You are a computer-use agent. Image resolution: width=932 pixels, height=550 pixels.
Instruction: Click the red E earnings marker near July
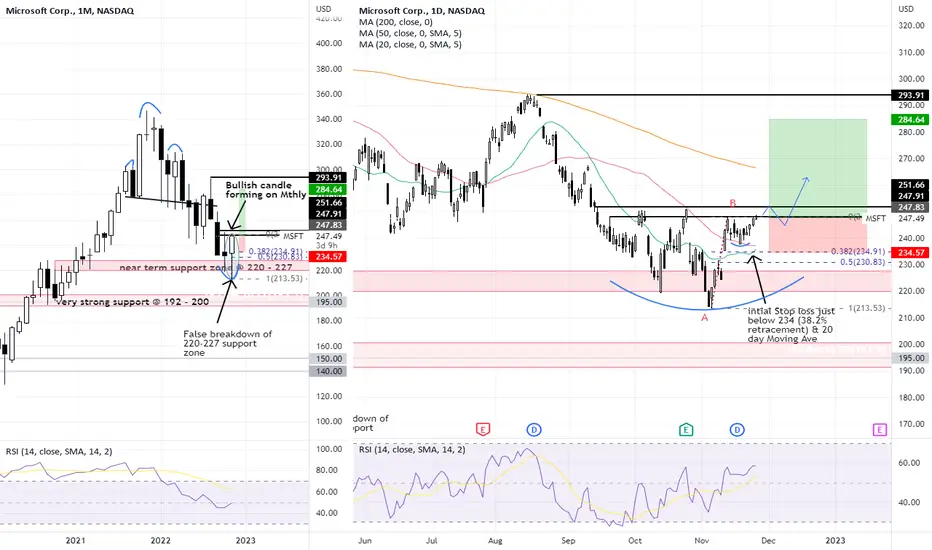point(483,429)
